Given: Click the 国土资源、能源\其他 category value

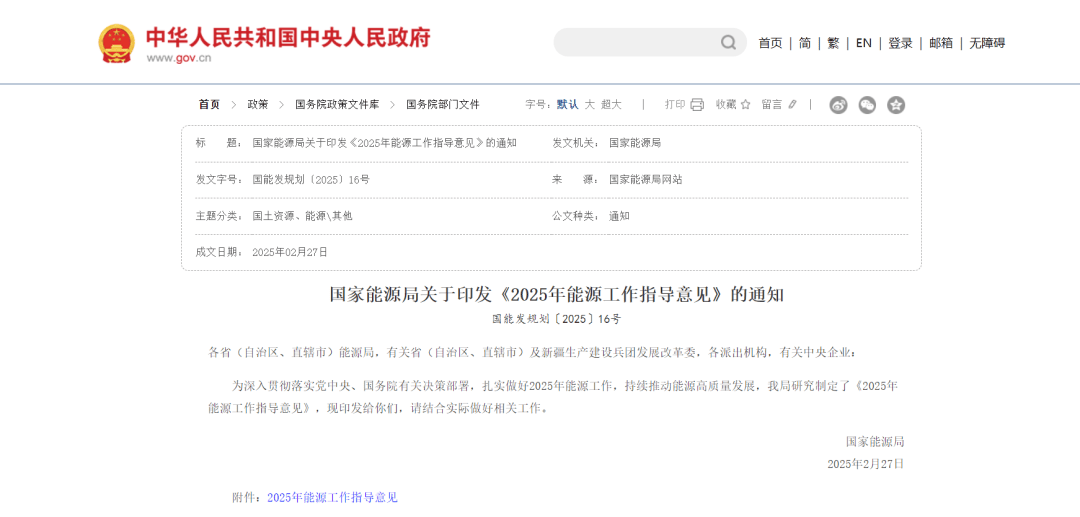Looking at the screenshot, I should coord(302,216).
